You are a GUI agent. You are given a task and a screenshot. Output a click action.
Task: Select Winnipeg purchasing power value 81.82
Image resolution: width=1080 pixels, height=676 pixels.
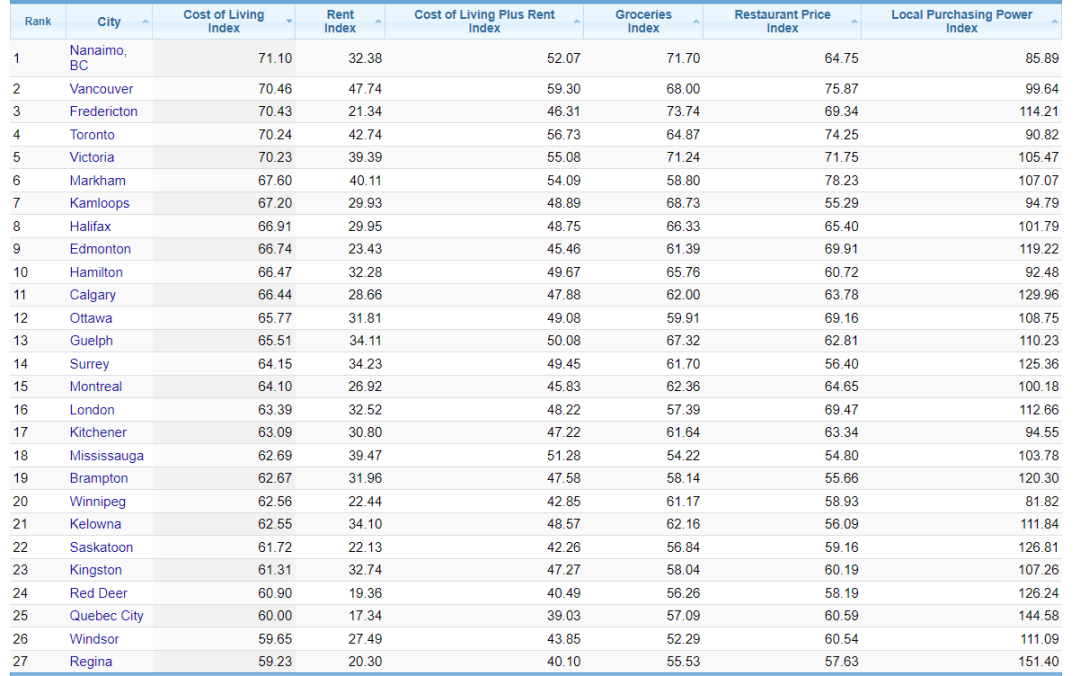coord(1041,502)
